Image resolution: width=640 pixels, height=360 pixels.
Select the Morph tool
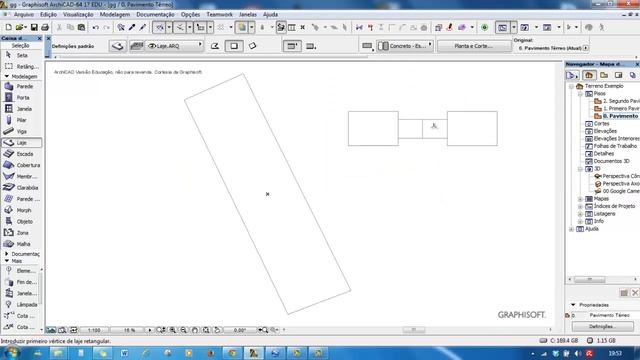tap(21, 210)
